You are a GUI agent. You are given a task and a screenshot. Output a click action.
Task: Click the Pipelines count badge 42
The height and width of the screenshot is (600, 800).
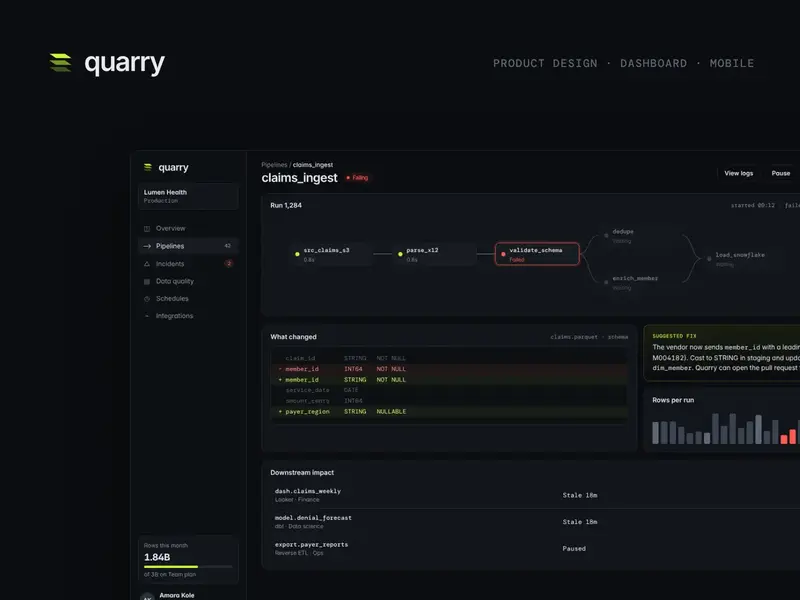coord(228,246)
